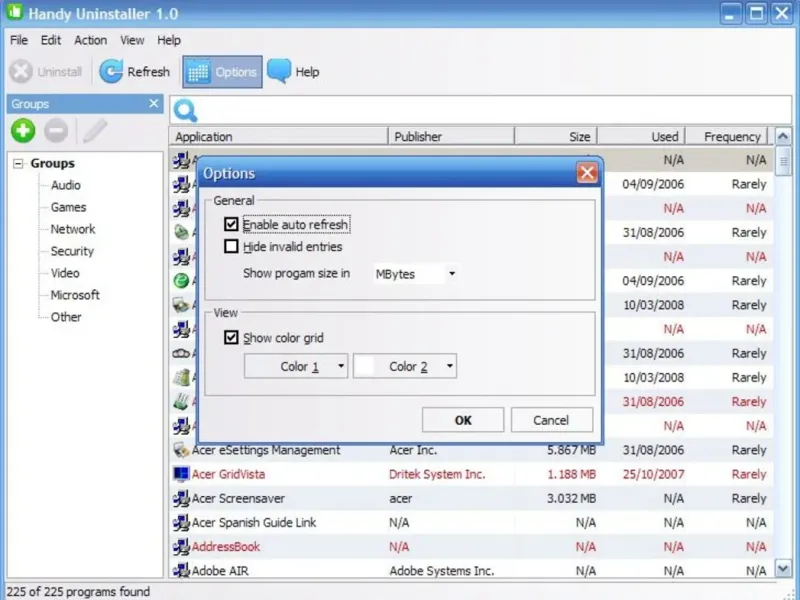Sort by the Used column header
Viewport: 800px width, 600px height.
[641, 137]
